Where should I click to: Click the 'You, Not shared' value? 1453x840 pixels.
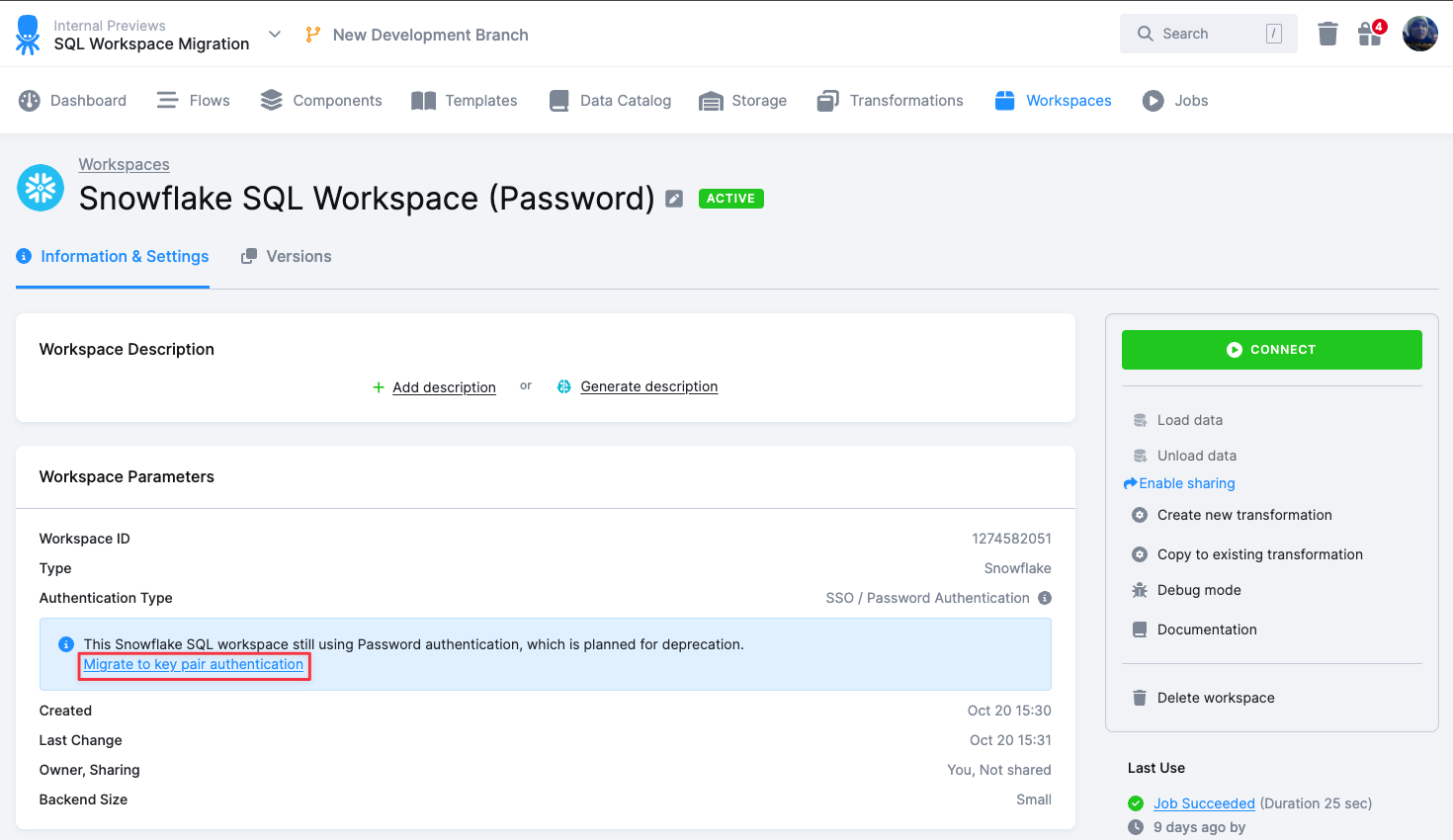coord(999,770)
